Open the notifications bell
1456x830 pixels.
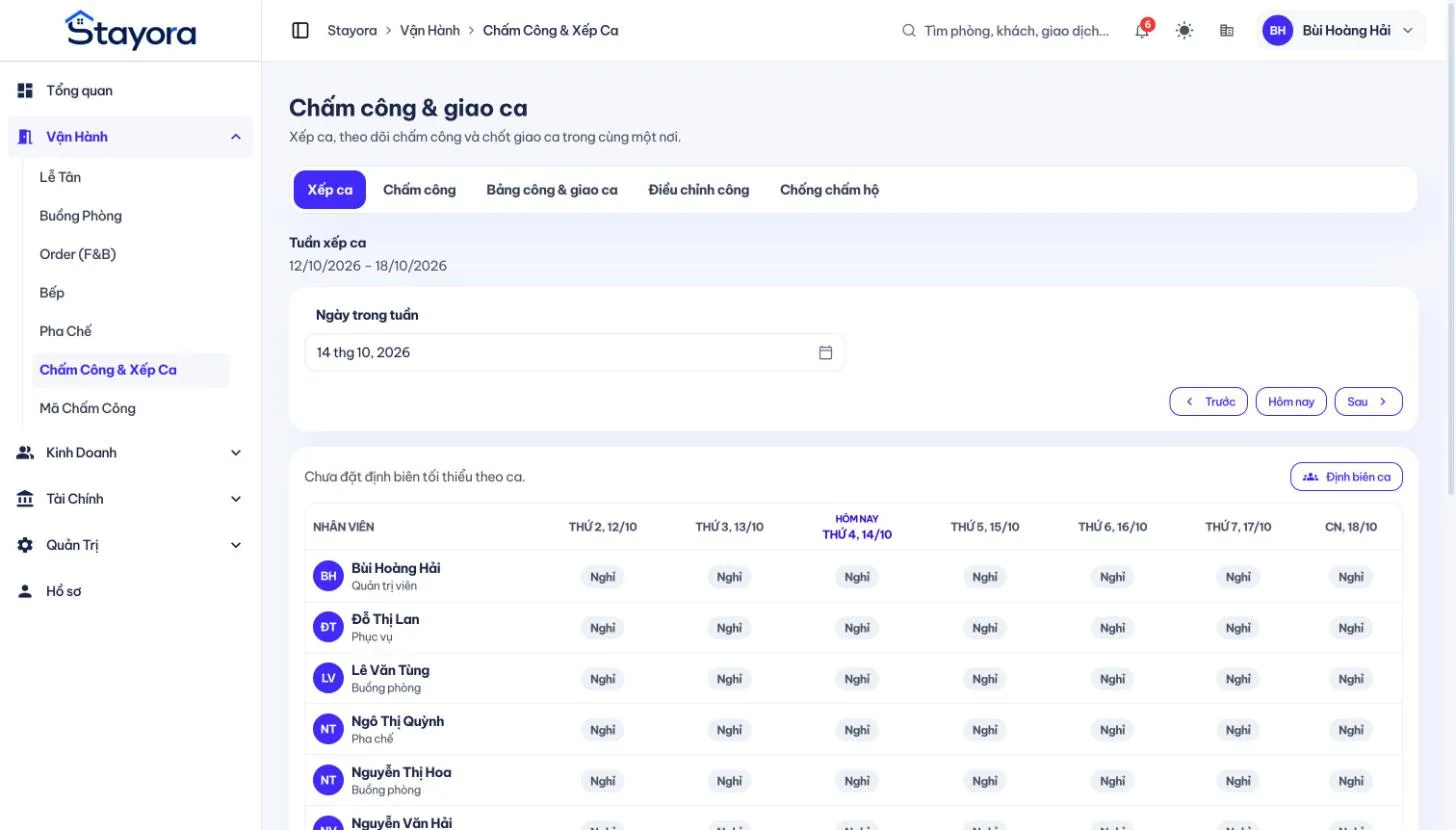pyautogui.click(x=1142, y=31)
